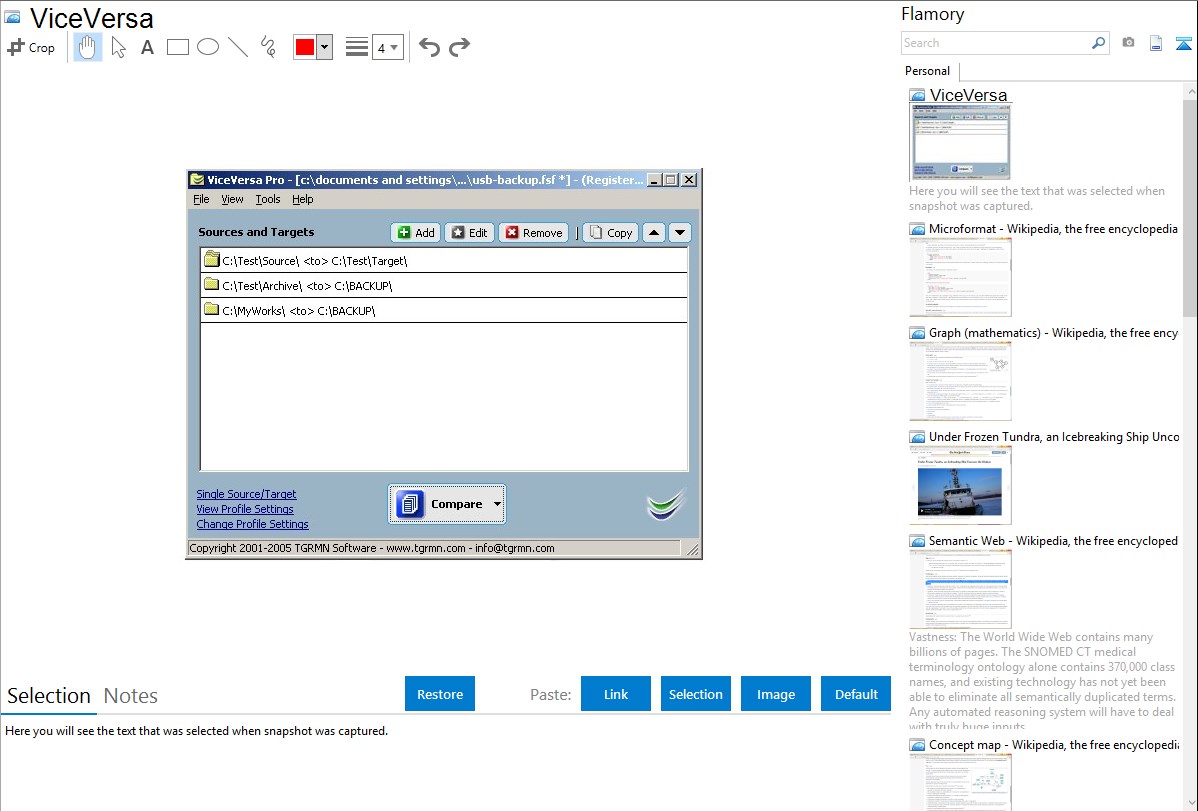The image size is (1198, 811).
Task: Activate the hand pan tool
Action: (87, 47)
